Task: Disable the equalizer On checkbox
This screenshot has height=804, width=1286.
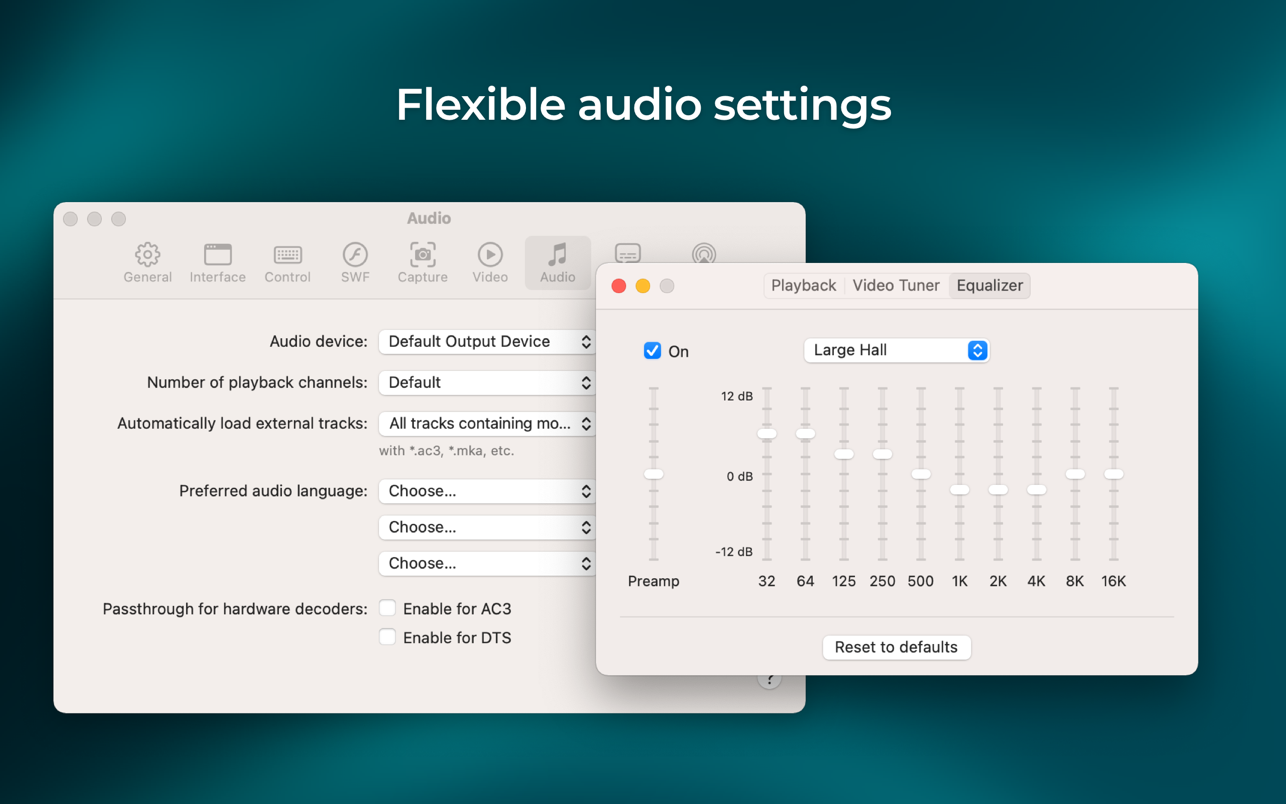Action: coord(652,351)
